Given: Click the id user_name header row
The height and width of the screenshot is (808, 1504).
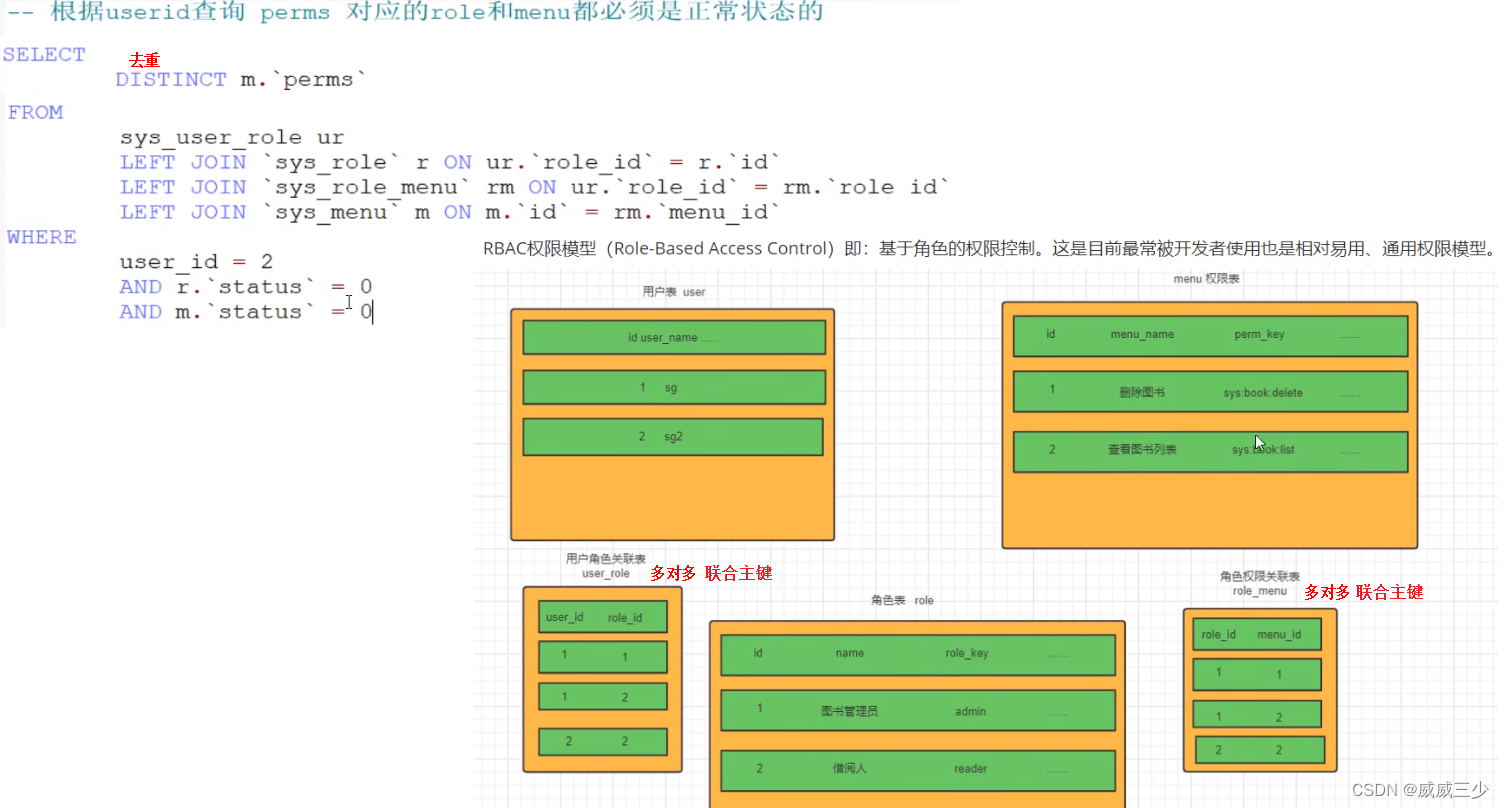Looking at the screenshot, I should click(x=674, y=338).
